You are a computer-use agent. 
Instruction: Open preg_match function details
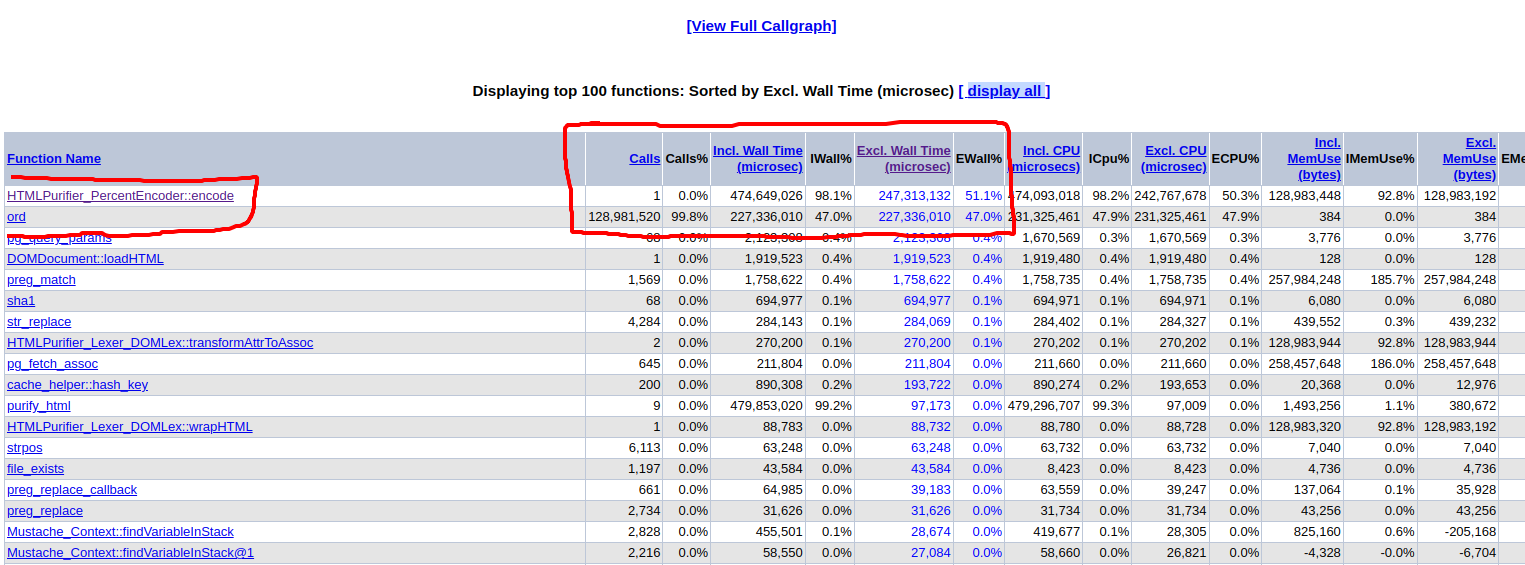41,280
